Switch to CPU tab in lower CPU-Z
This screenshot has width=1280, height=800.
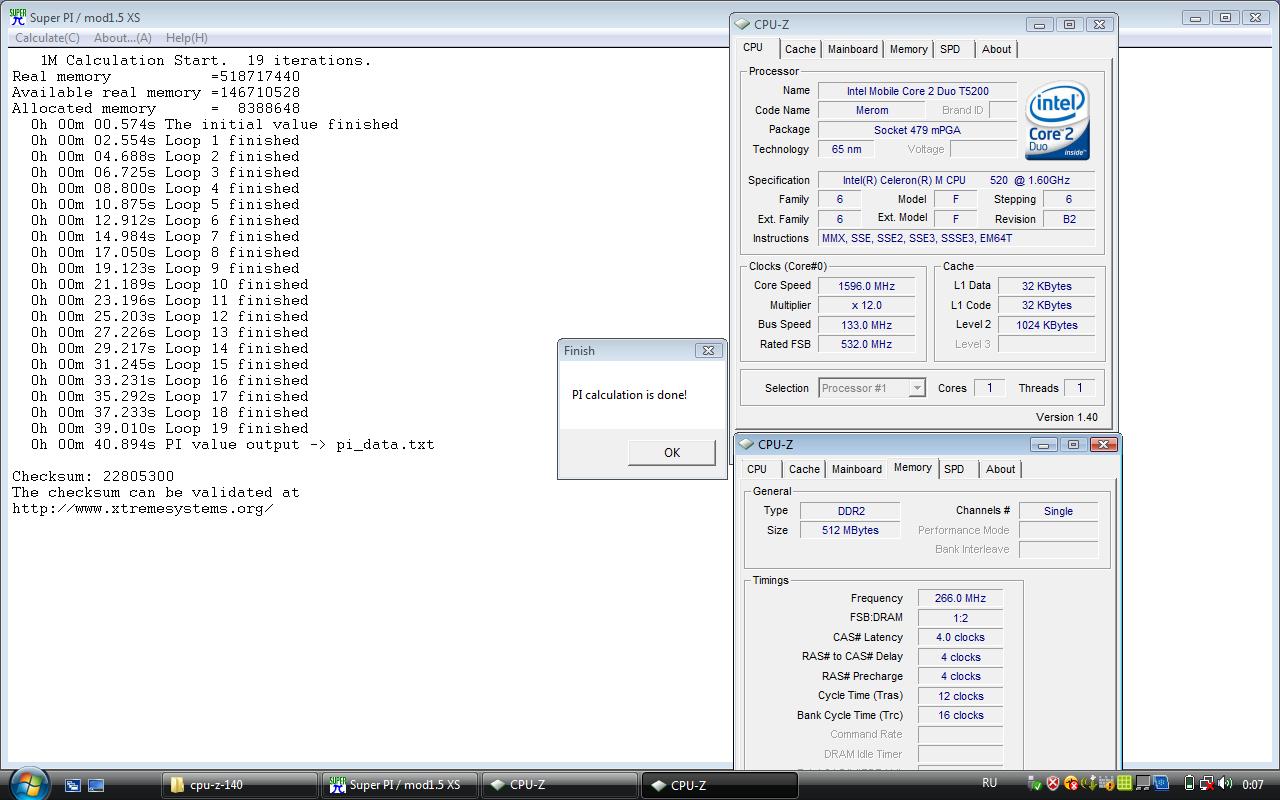(x=757, y=469)
